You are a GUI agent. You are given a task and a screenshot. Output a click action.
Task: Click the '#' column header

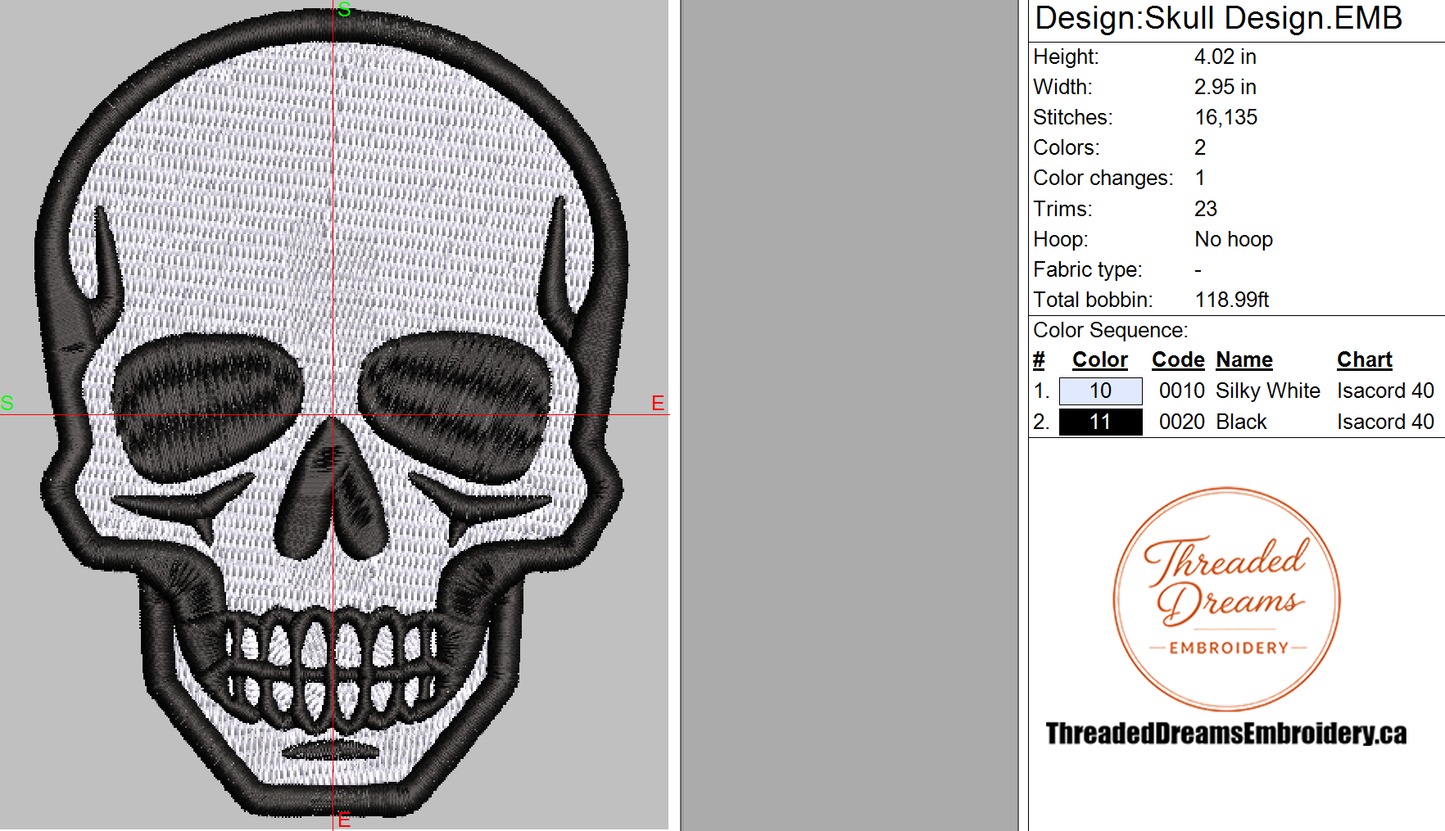pos(1039,360)
